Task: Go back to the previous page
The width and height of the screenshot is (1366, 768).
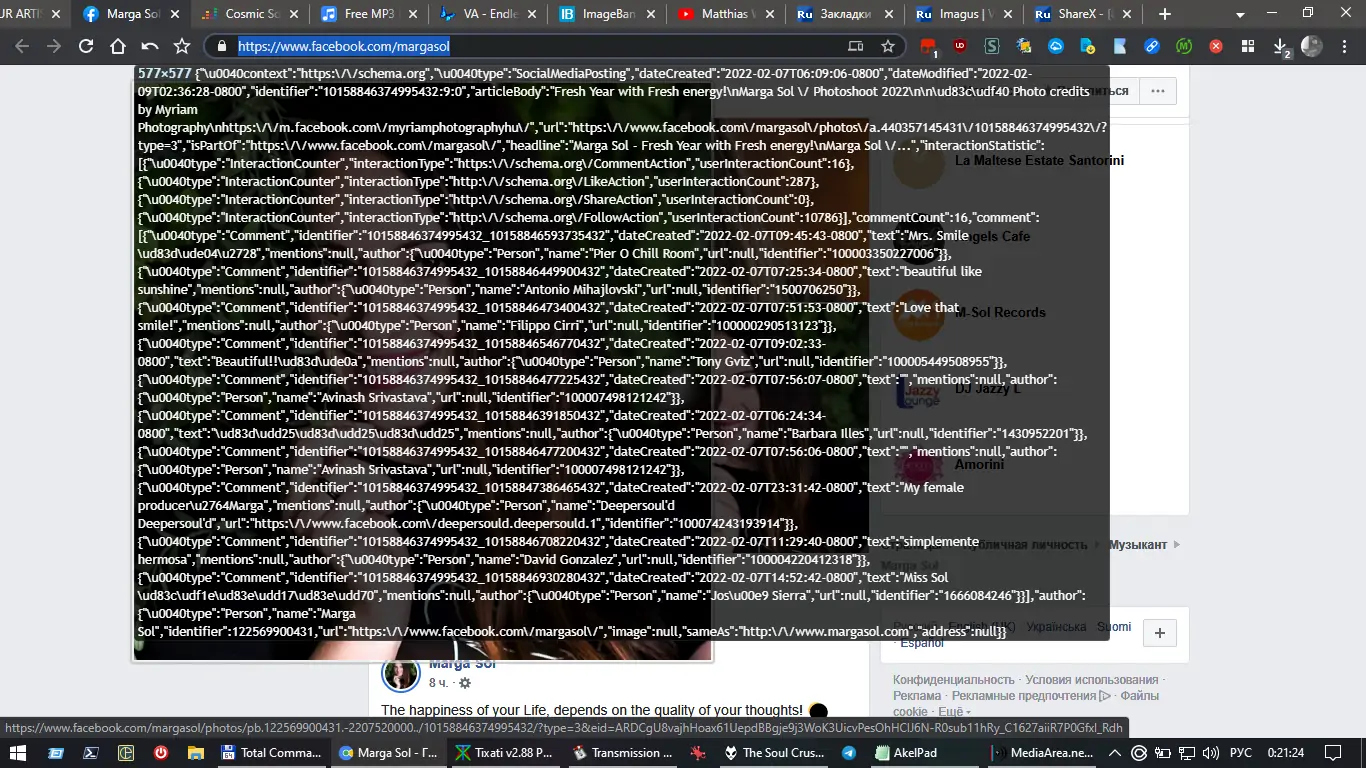Action: pyautogui.click(x=22, y=46)
